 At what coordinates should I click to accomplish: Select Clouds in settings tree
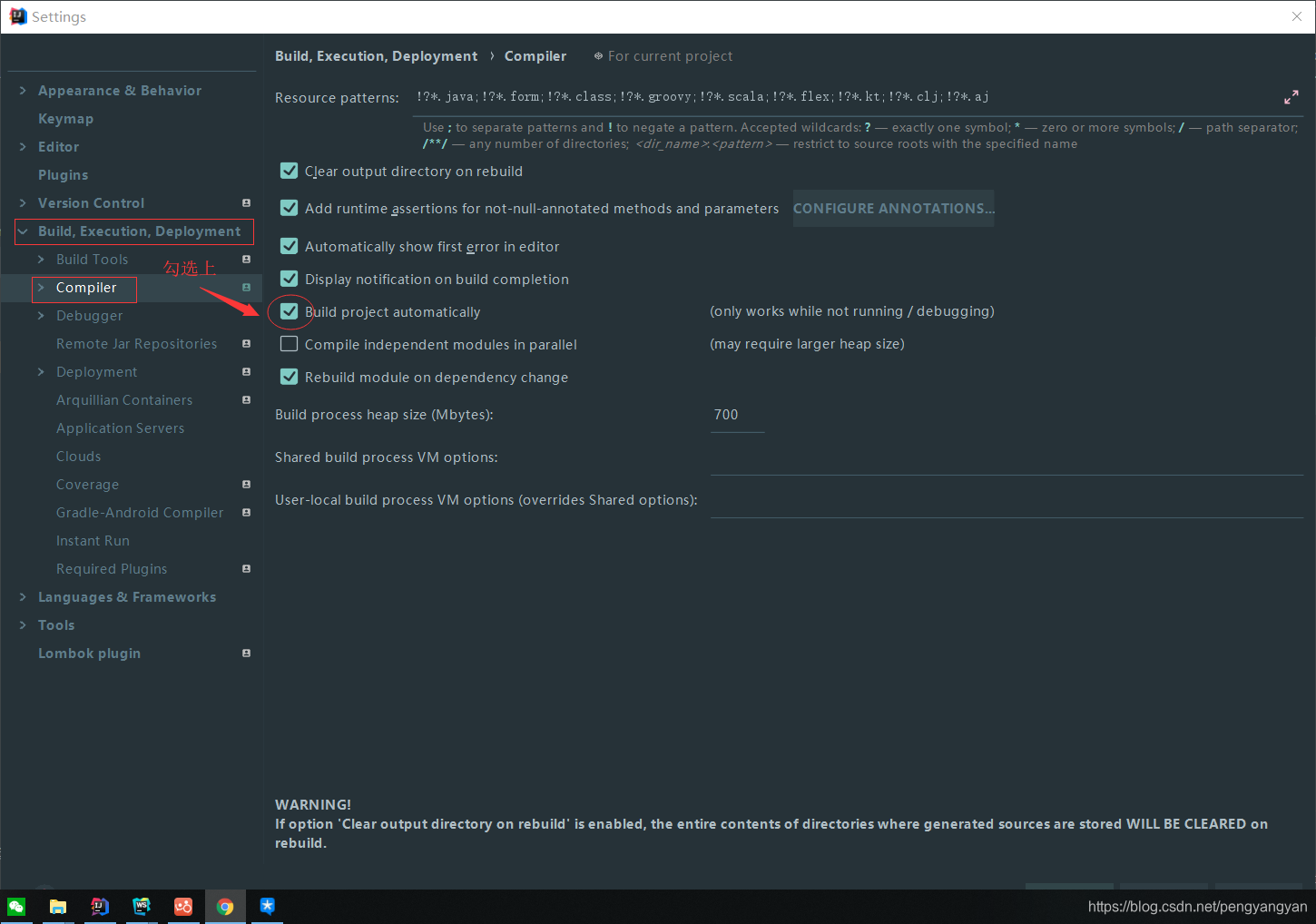click(x=78, y=457)
